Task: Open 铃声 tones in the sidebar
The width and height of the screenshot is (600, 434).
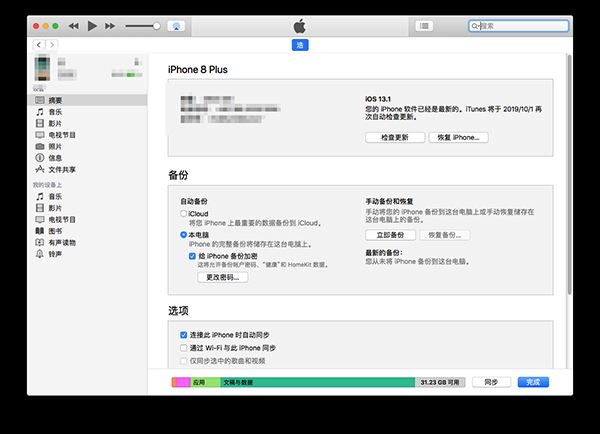Action: [87, 254]
